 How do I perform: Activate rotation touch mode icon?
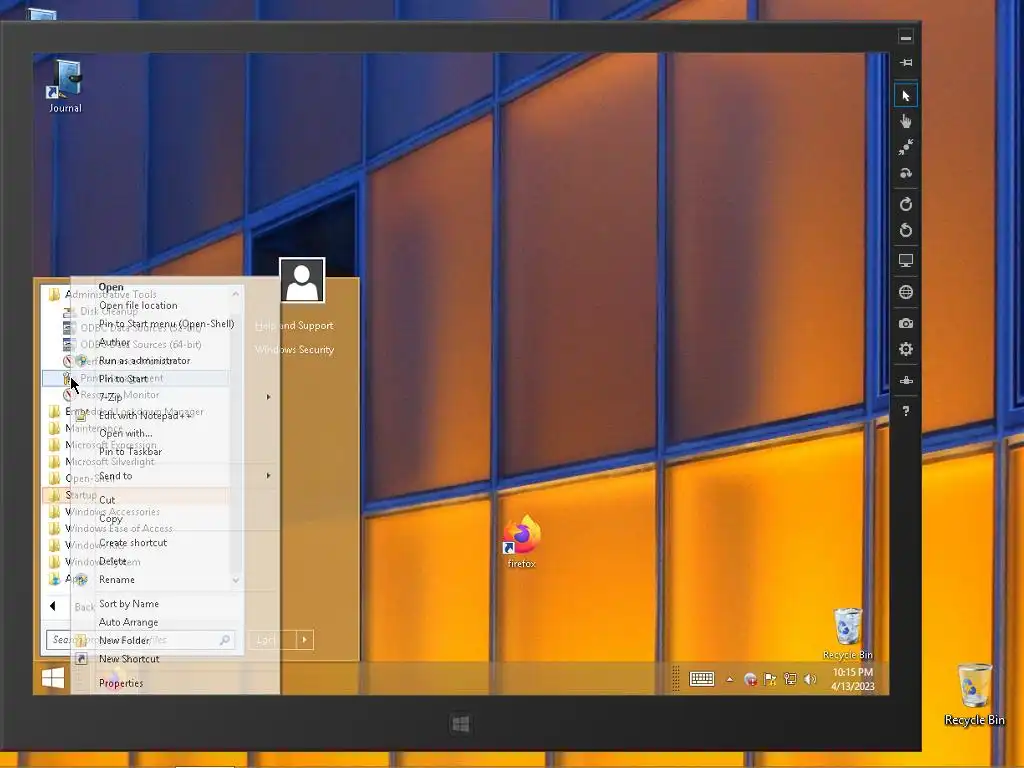(x=905, y=174)
